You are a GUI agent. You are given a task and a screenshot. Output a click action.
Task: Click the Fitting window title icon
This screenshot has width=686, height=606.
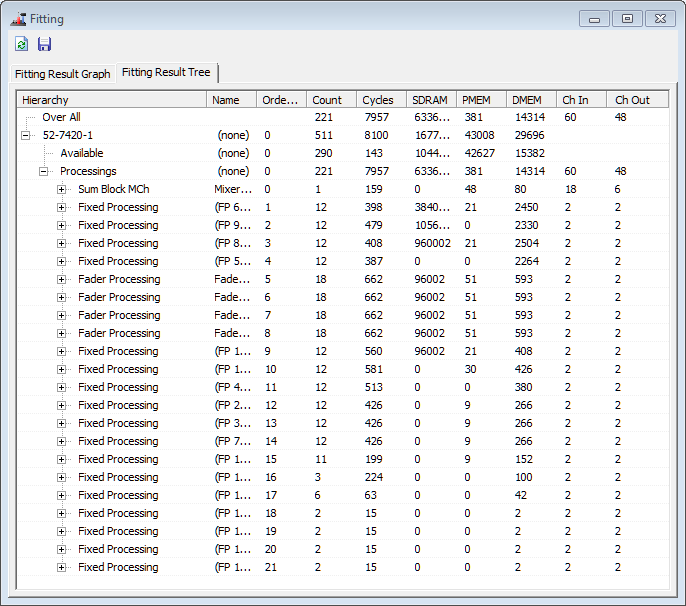[17, 18]
